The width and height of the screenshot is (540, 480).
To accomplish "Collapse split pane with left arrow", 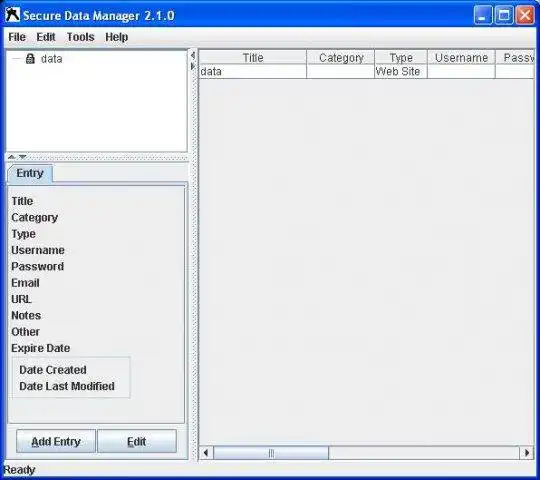I will (x=193, y=55).
